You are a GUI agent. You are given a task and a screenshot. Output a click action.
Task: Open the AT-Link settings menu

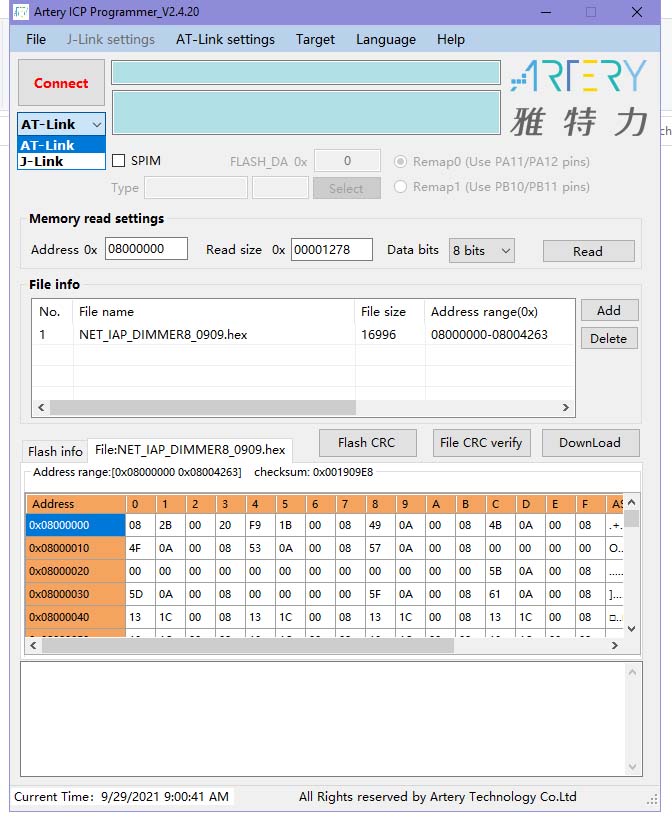[225, 40]
